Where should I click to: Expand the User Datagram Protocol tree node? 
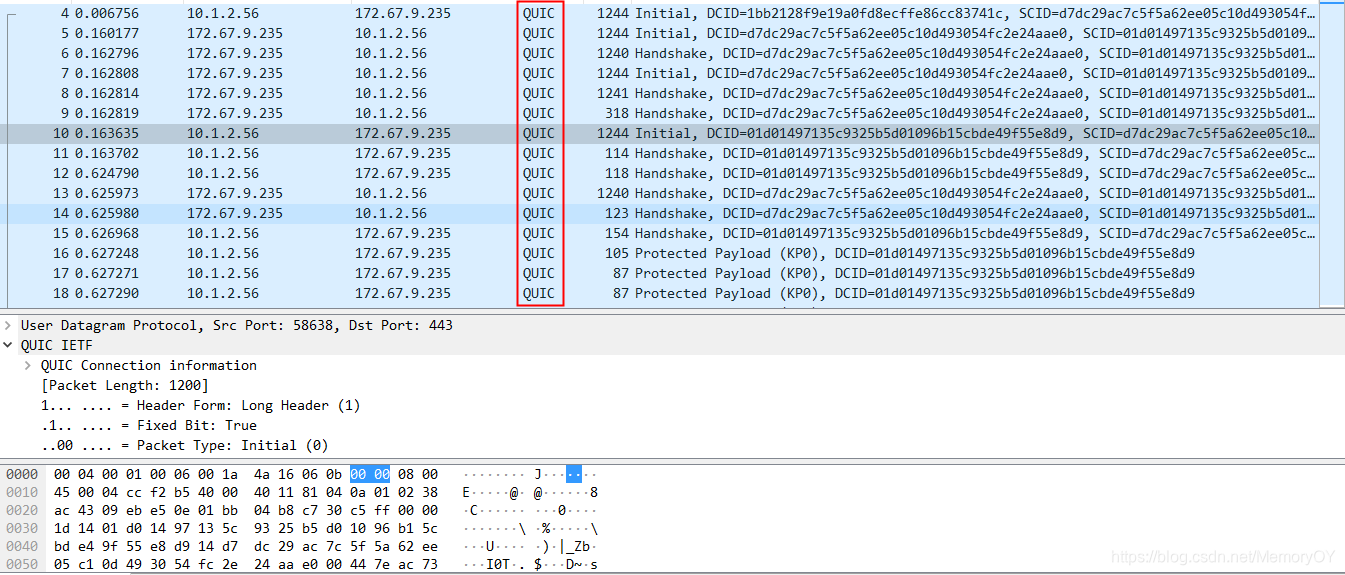9,326
